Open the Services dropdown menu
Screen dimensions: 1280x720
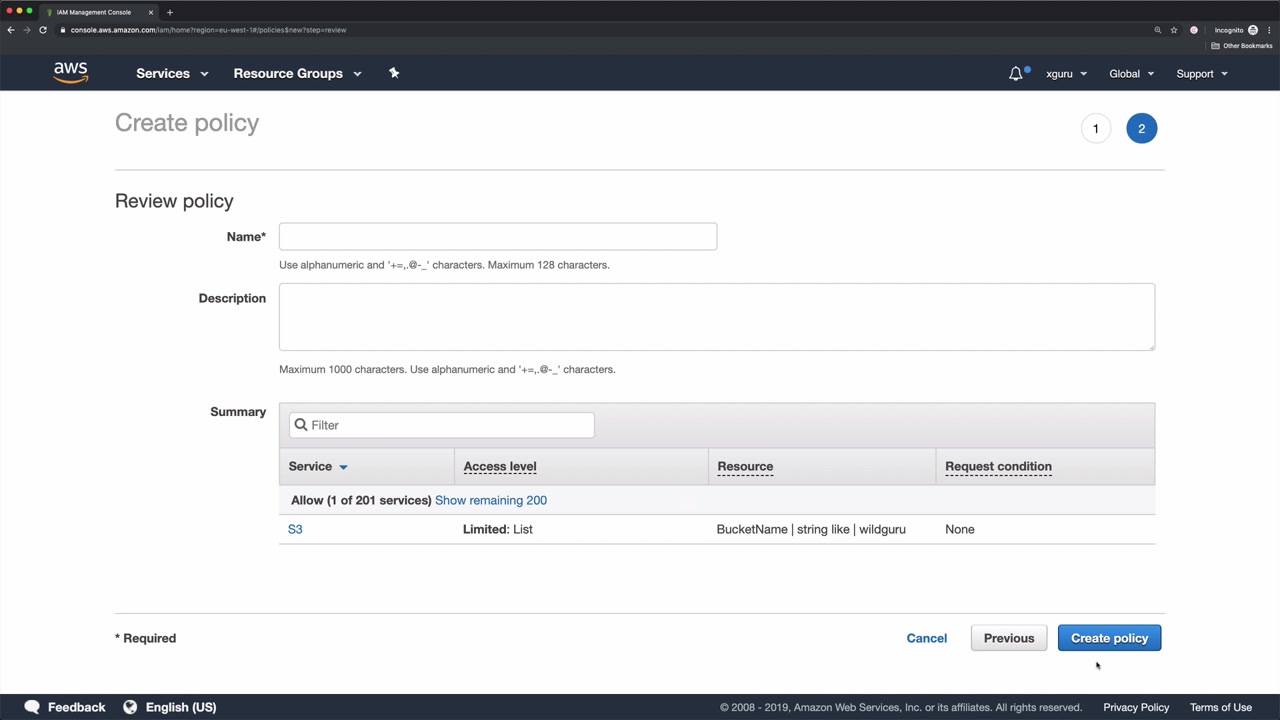coord(172,73)
